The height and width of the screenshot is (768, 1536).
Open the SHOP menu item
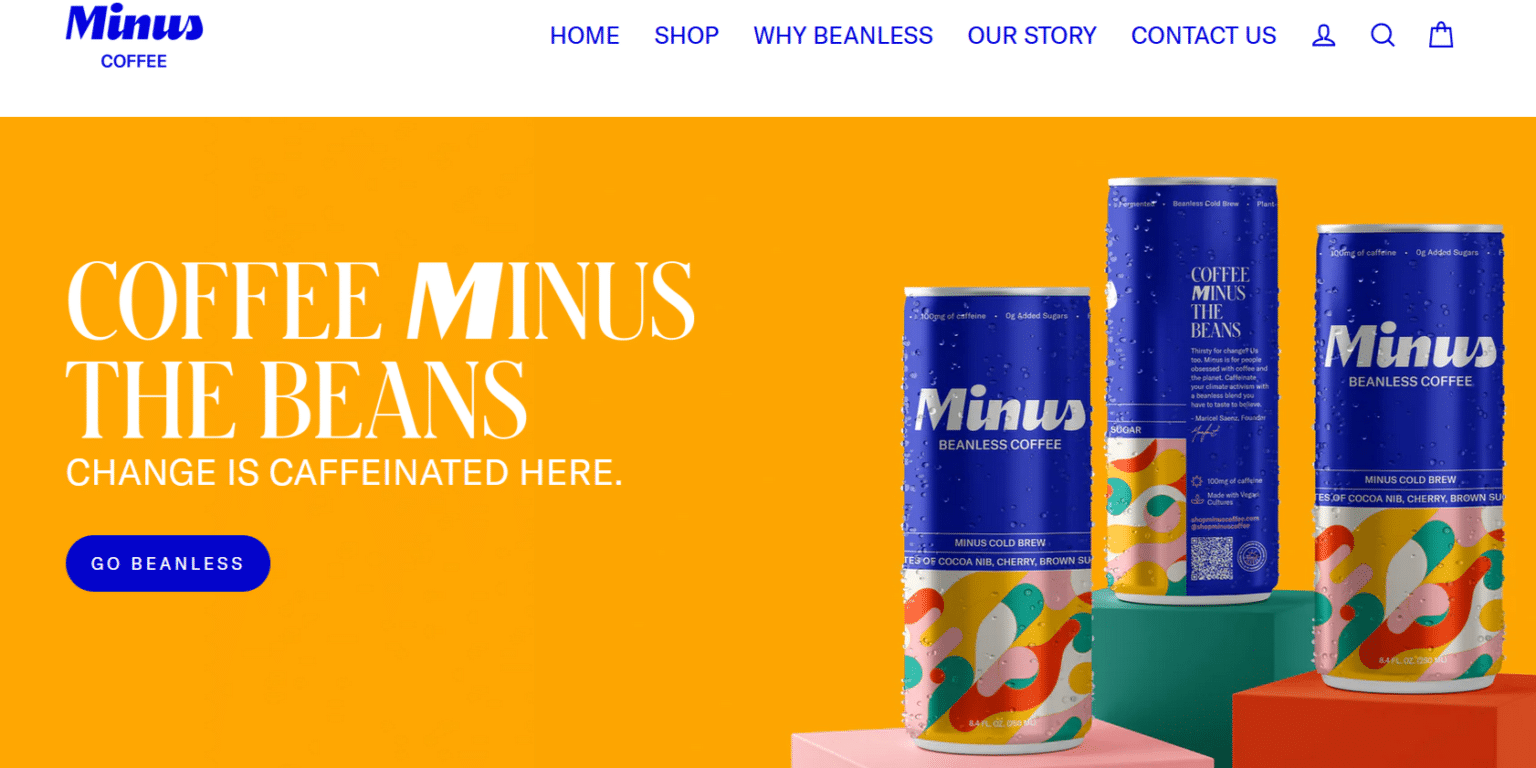pos(687,36)
